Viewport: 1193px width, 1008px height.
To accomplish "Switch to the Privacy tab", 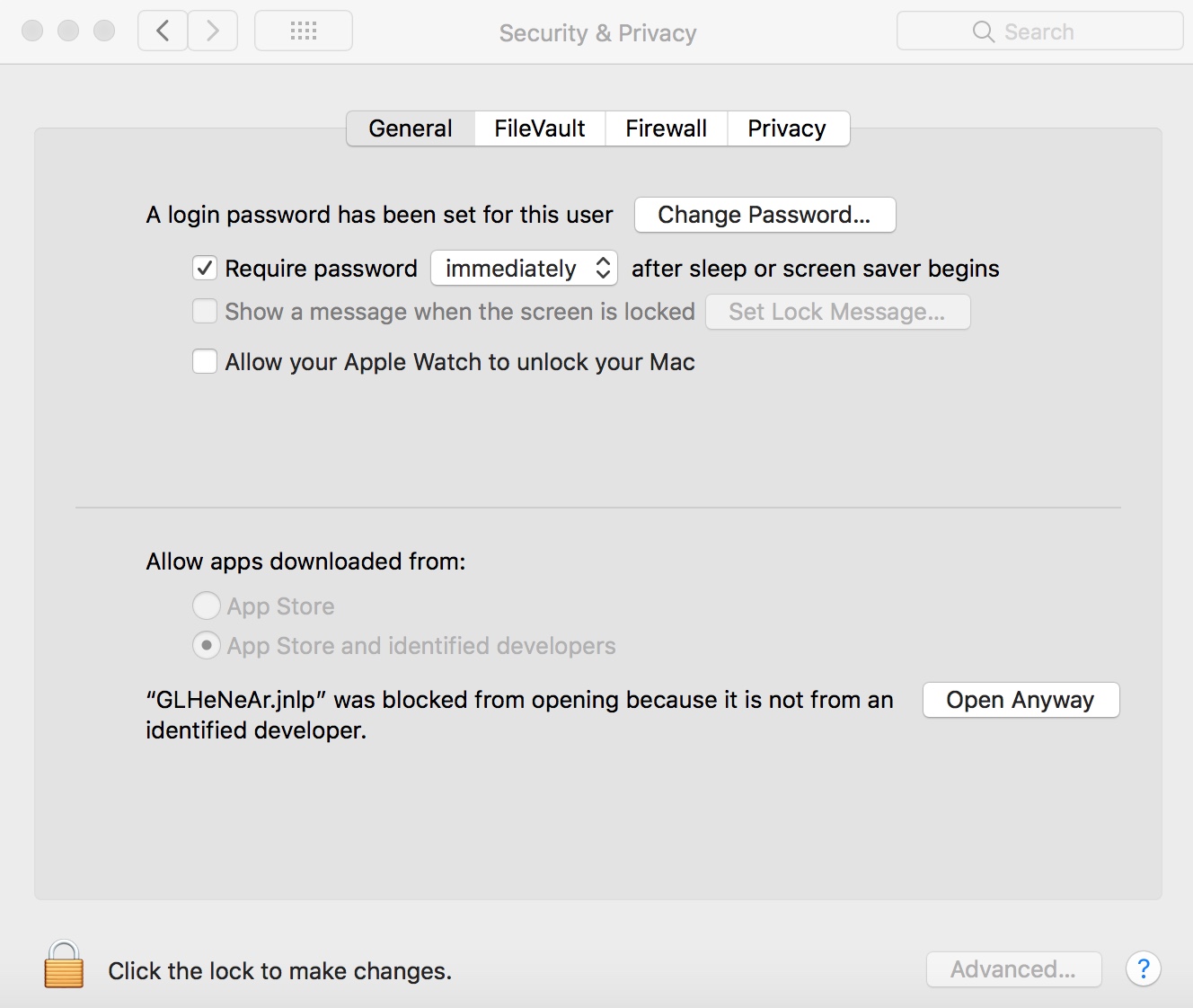I will click(x=787, y=128).
